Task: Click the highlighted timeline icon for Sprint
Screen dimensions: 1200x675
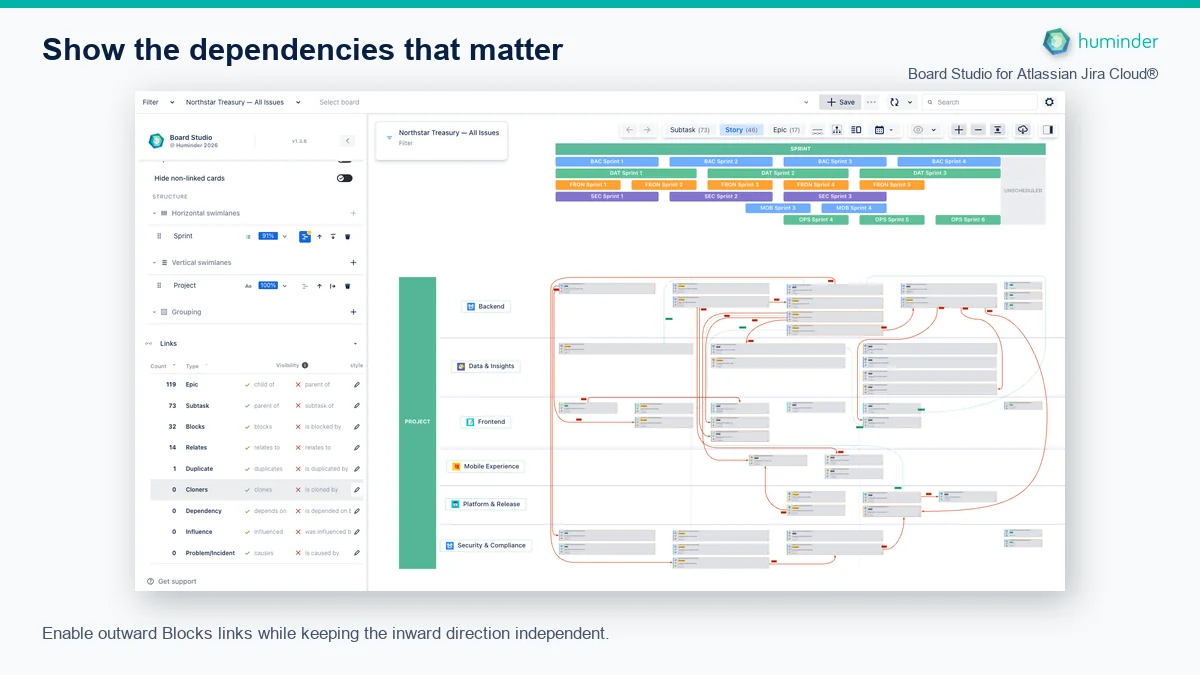Action: click(305, 236)
